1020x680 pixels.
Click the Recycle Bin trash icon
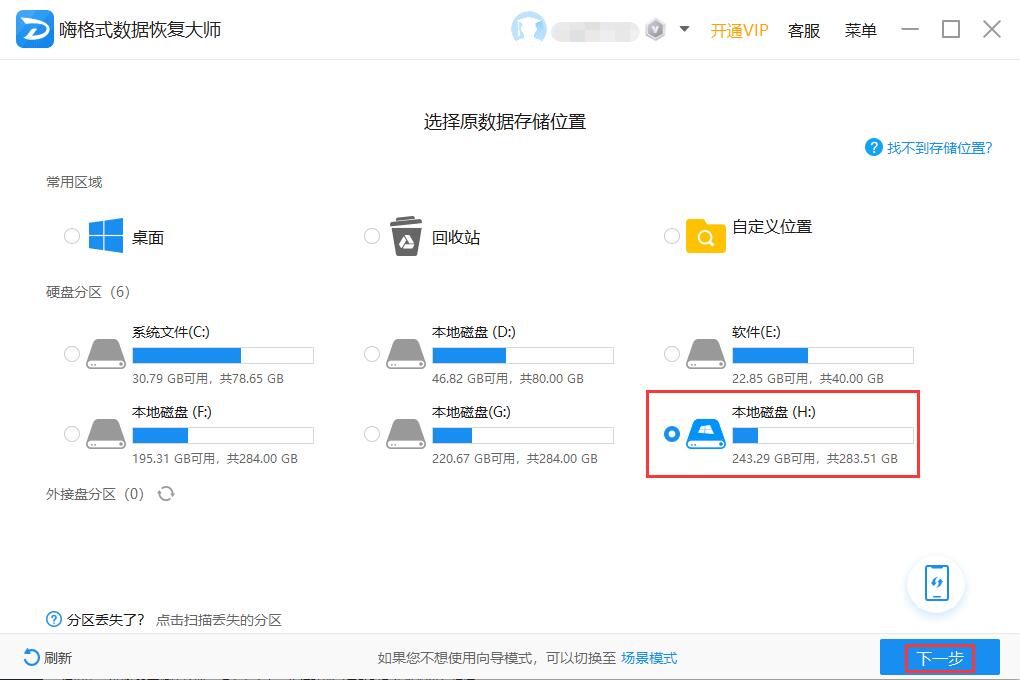406,236
